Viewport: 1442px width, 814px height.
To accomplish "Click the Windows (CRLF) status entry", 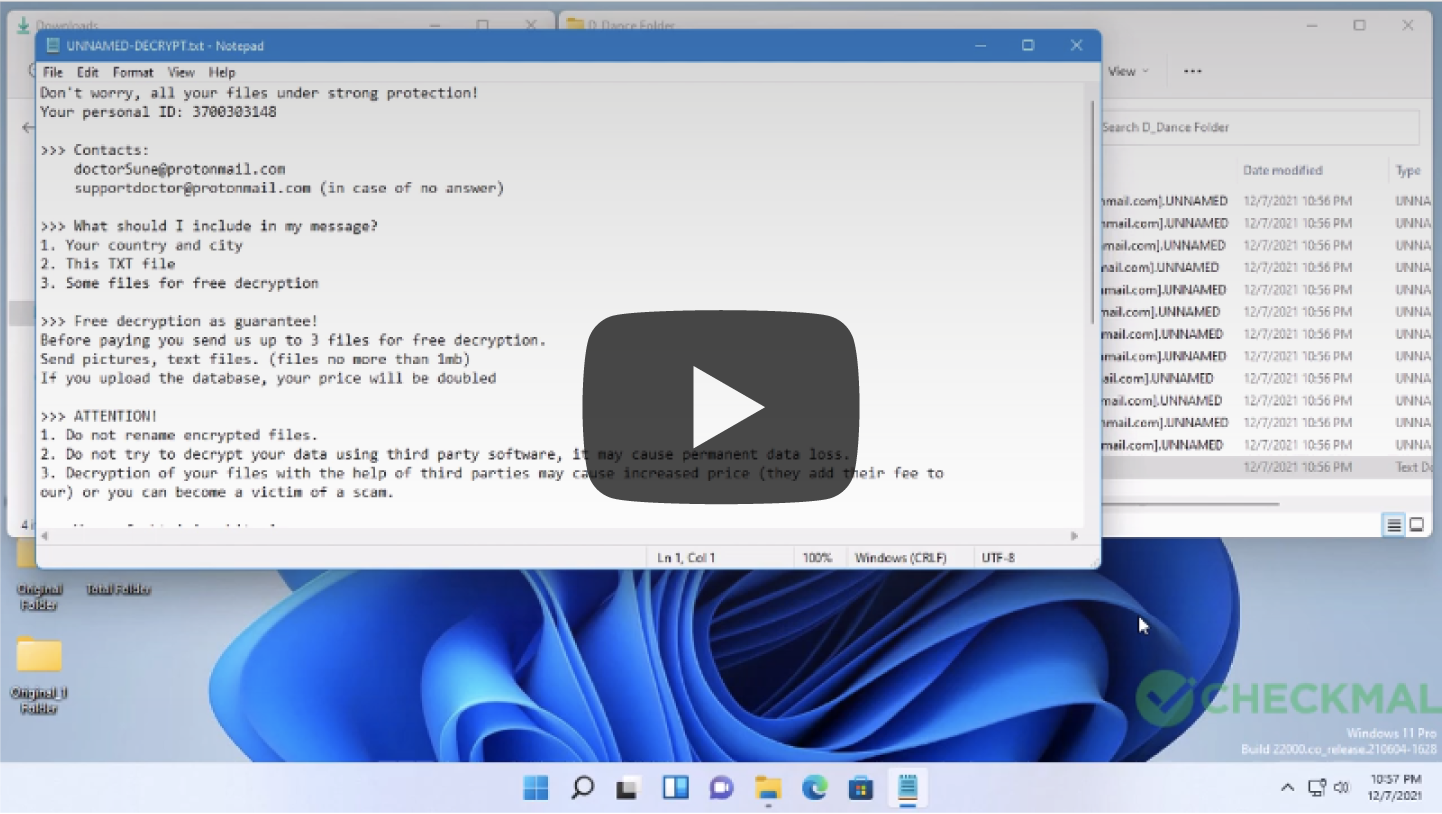I will (900, 558).
